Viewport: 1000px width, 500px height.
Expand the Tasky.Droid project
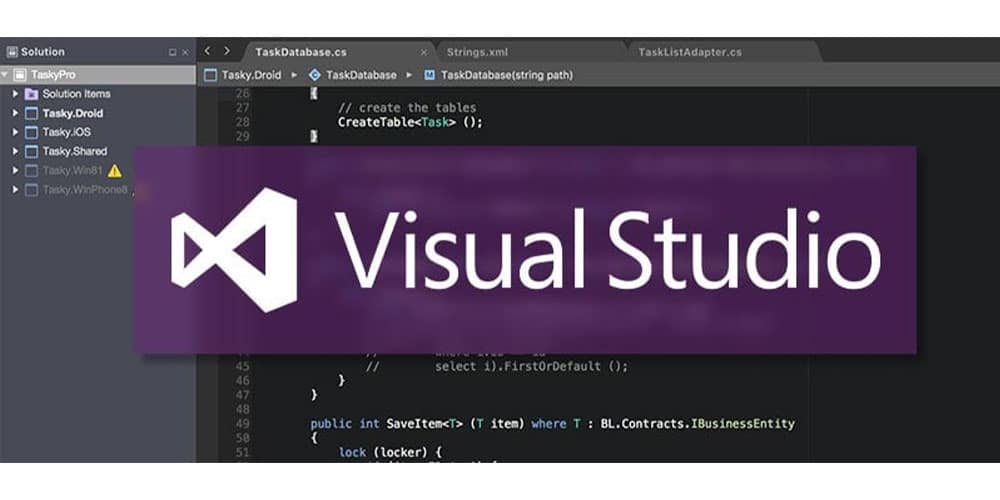coord(16,113)
